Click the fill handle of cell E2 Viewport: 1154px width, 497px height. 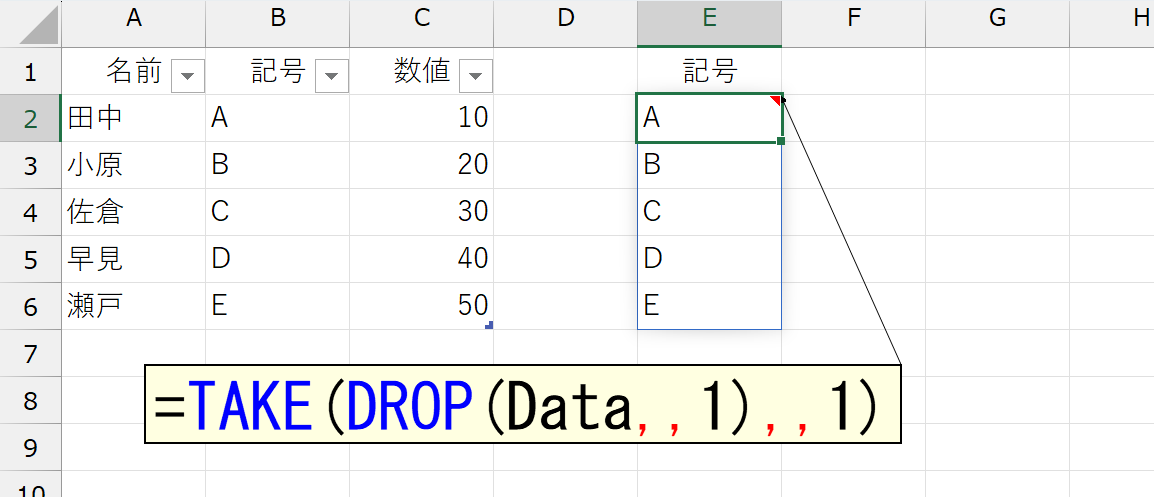click(781, 141)
